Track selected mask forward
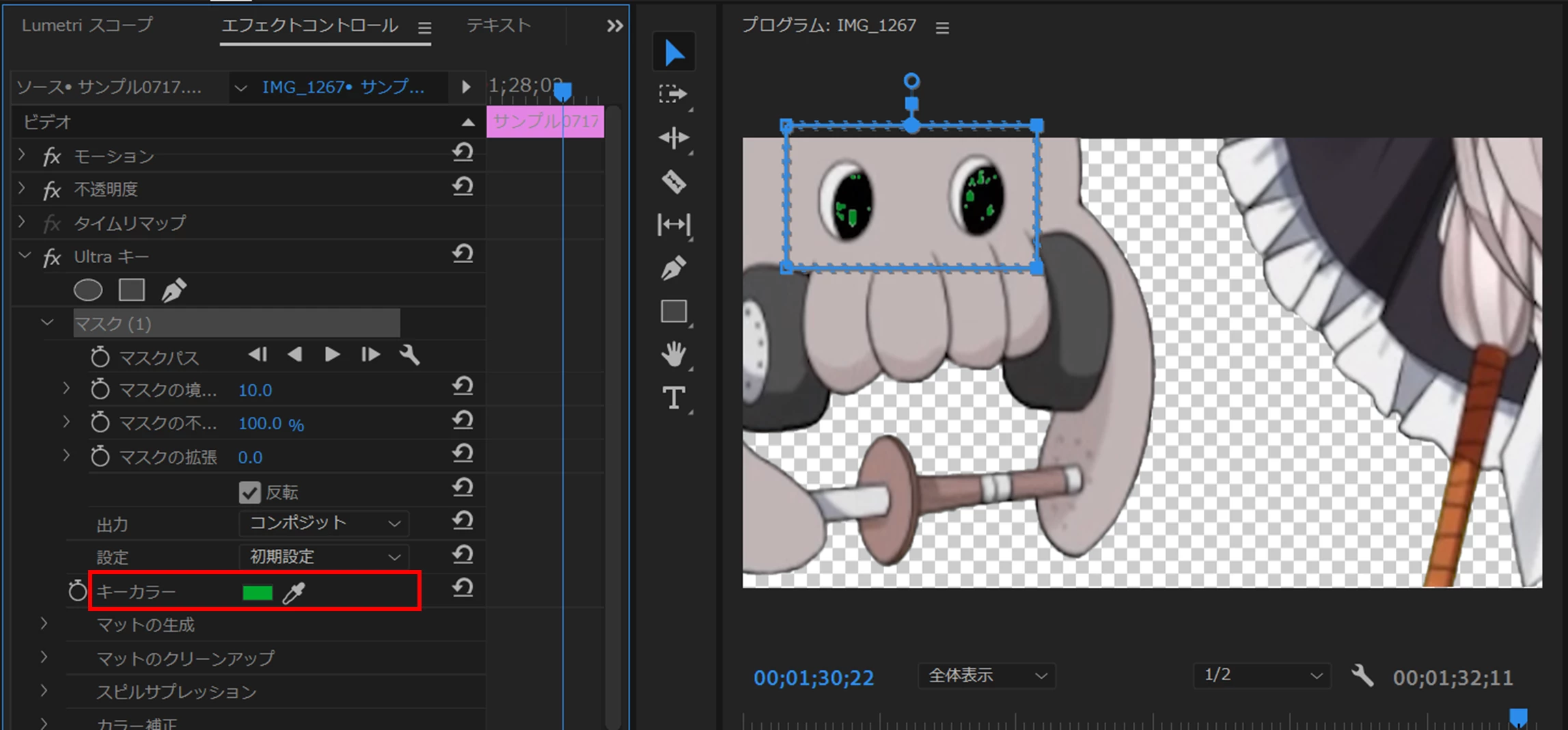 (x=332, y=355)
